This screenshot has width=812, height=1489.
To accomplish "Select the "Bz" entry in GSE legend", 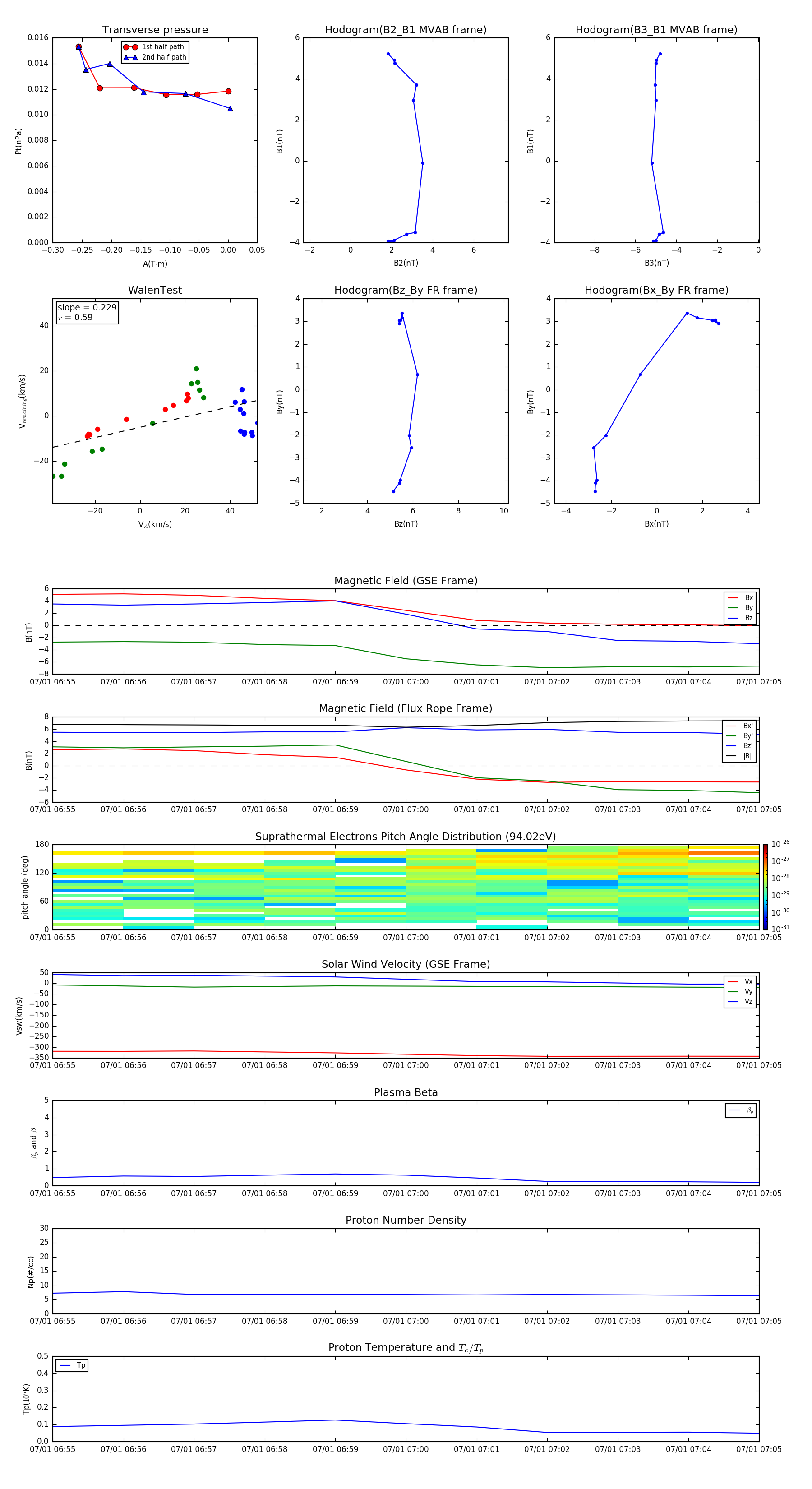I will (740, 618).
